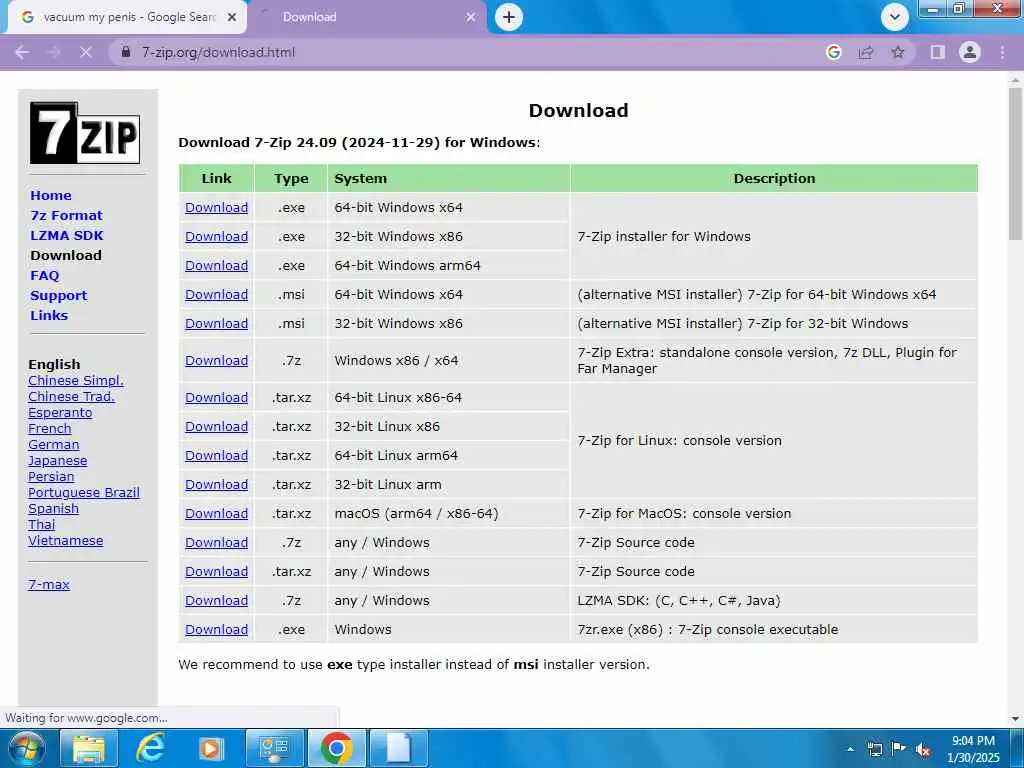Select the Download tab

(366, 17)
